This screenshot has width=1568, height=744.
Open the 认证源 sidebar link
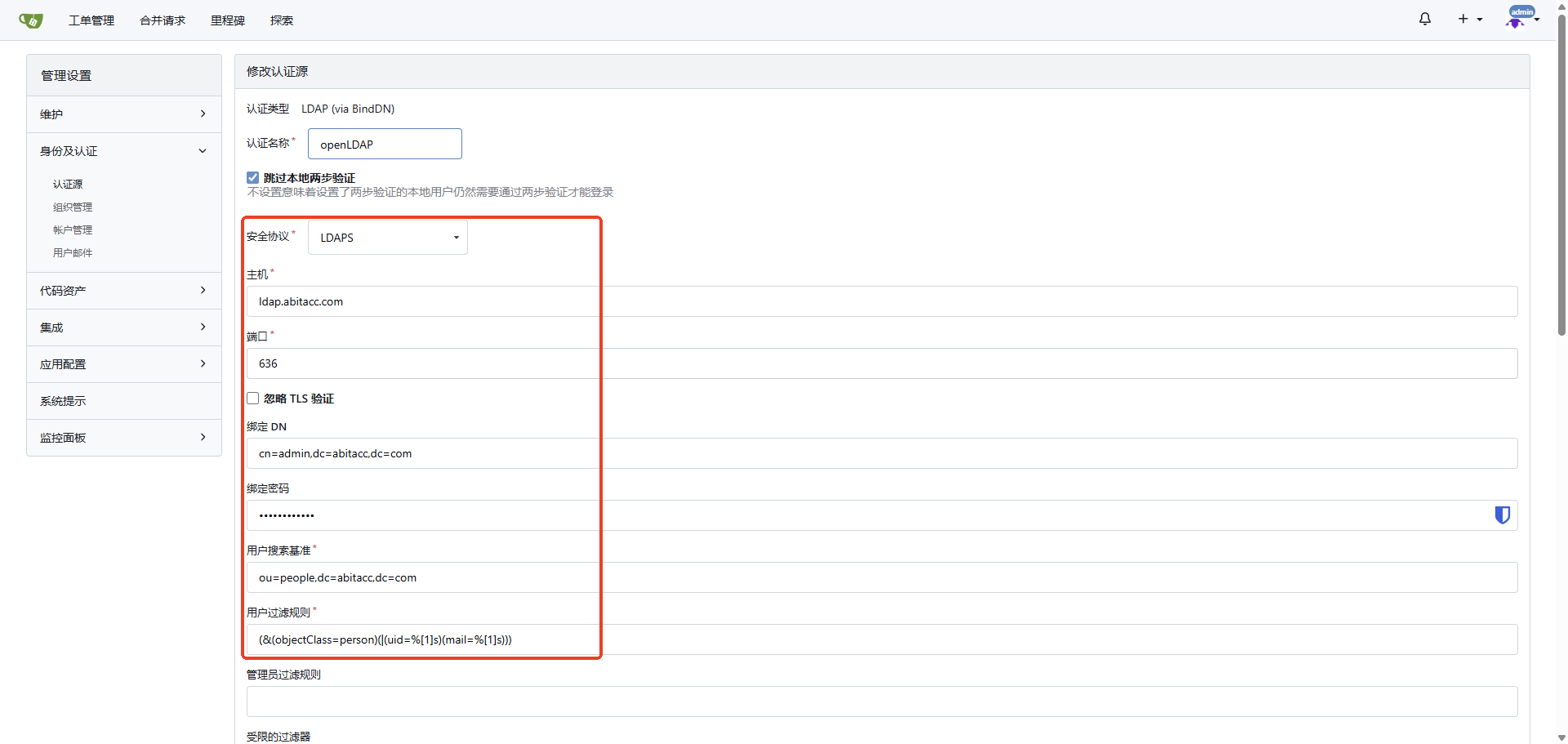68,185
